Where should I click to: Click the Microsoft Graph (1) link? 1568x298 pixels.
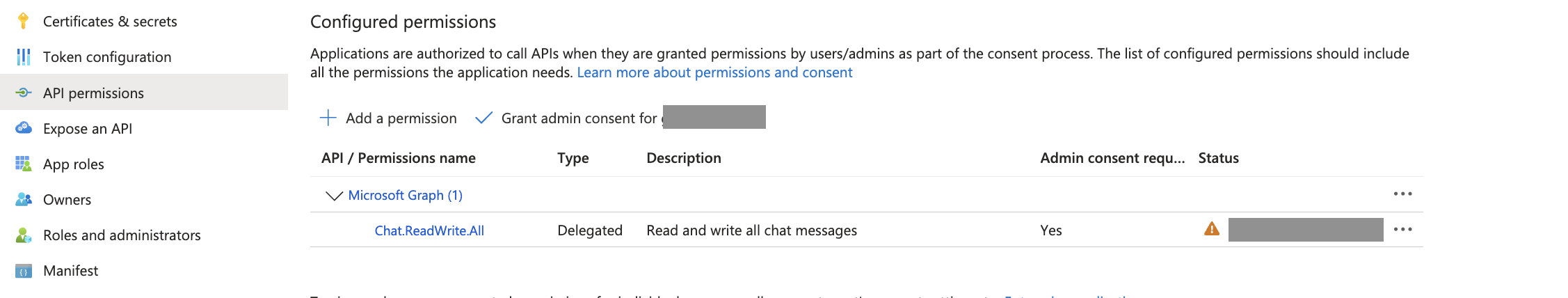(405, 195)
